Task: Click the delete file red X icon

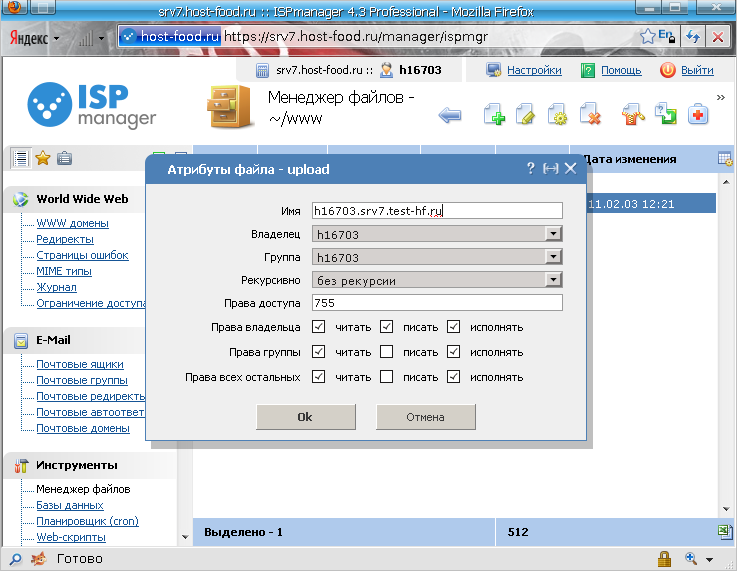Action: pyautogui.click(x=590, y=116)
